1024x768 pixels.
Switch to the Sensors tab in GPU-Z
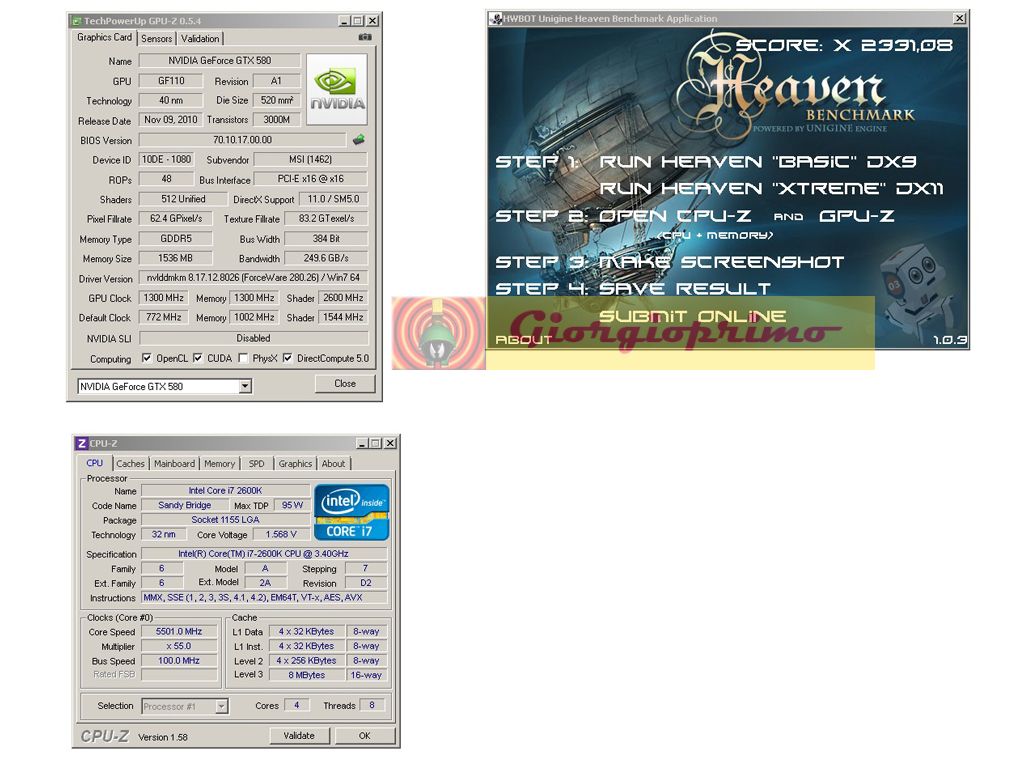click(x=157, y=39)
